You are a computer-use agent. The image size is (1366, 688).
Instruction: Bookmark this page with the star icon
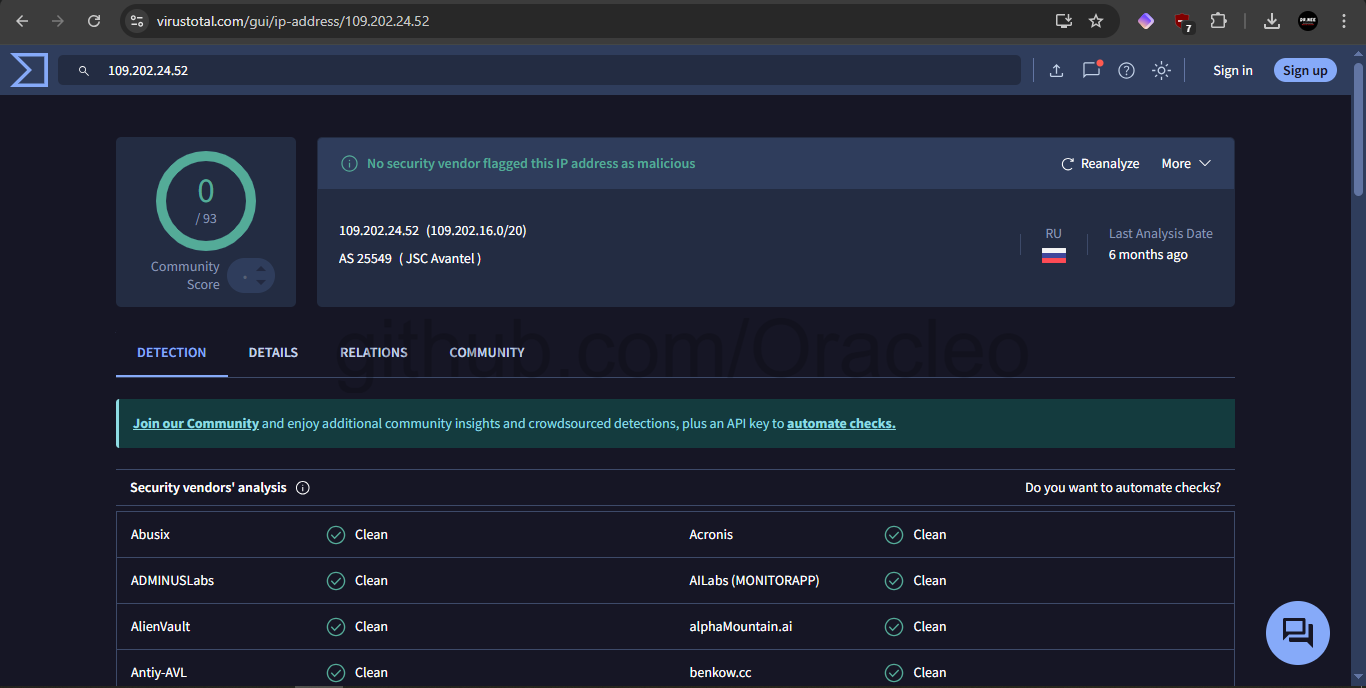click(x=1096, y=20)
